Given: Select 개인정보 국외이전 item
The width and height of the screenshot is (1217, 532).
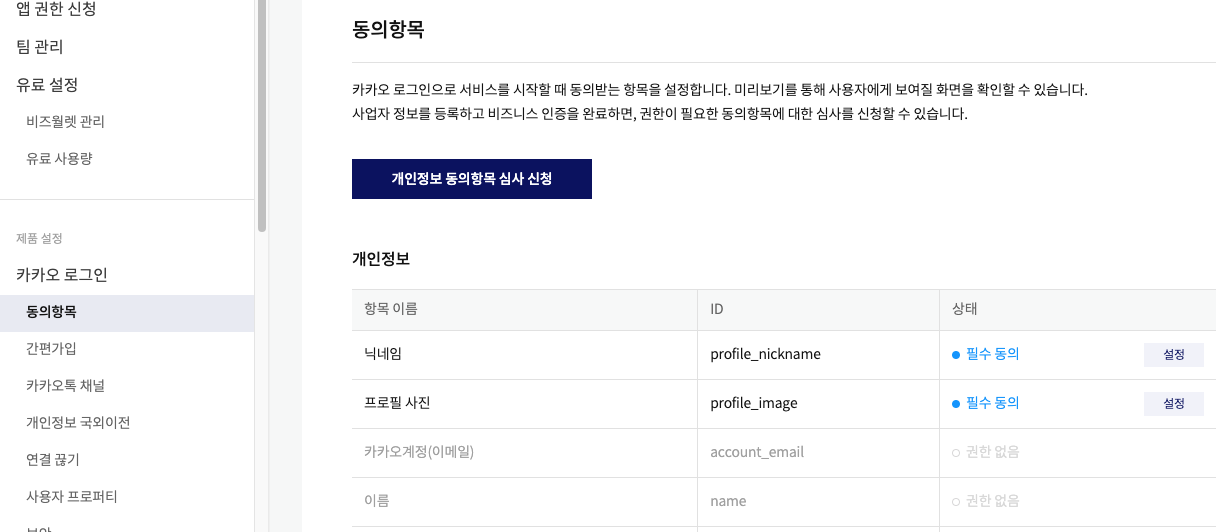Looking at the screenshot, I should tap(78, 423).
